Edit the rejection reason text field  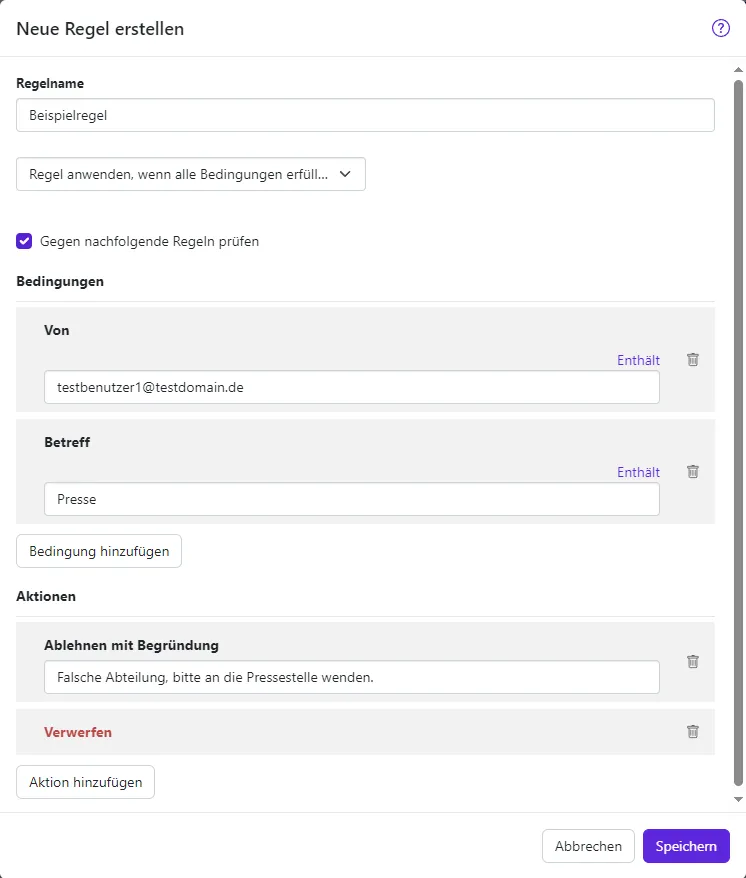(x=351, y=677)
